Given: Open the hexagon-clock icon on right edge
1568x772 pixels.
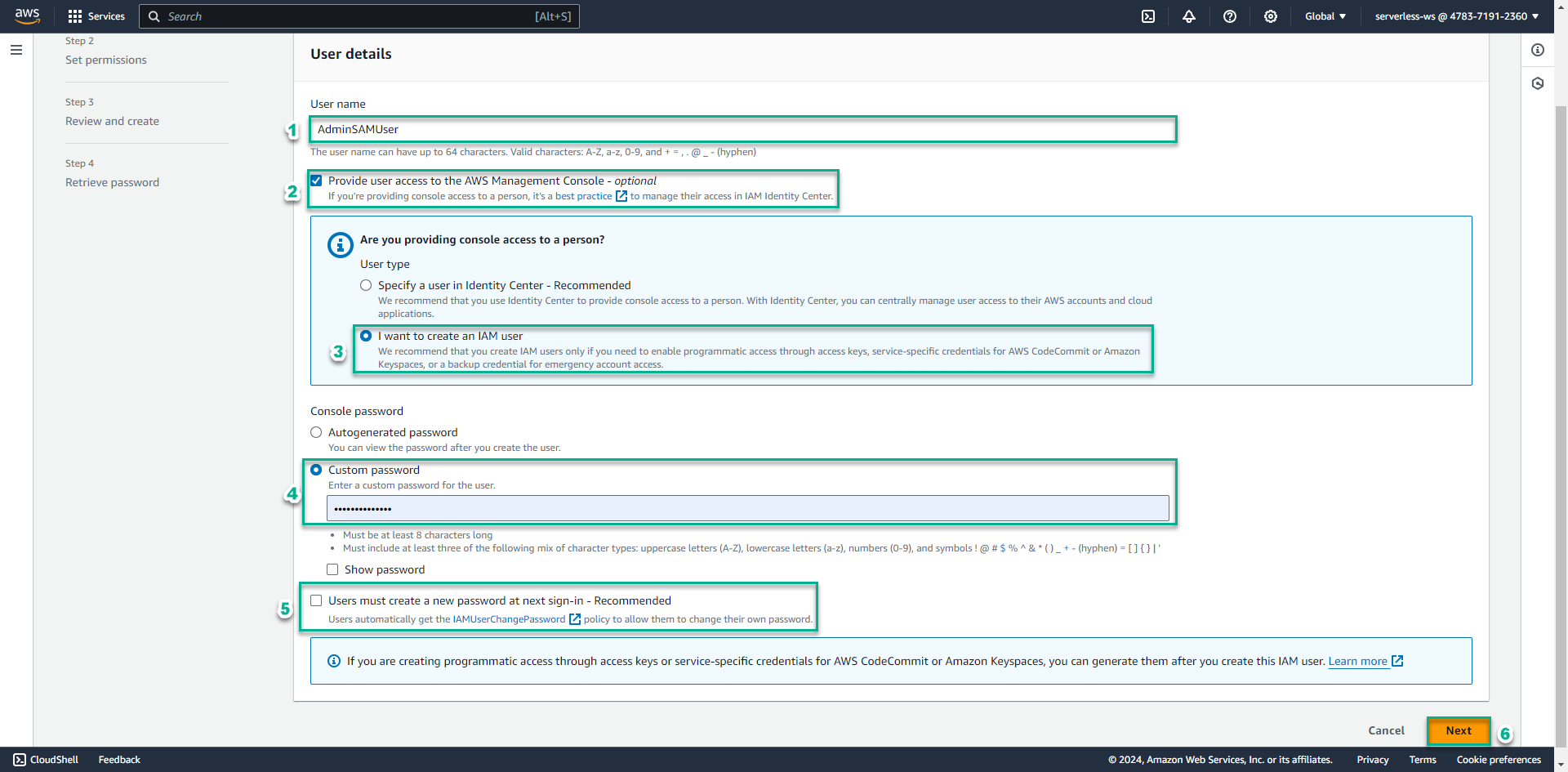Looking at the screenshot, I should pyautogui.click(x=1538, y=83).
